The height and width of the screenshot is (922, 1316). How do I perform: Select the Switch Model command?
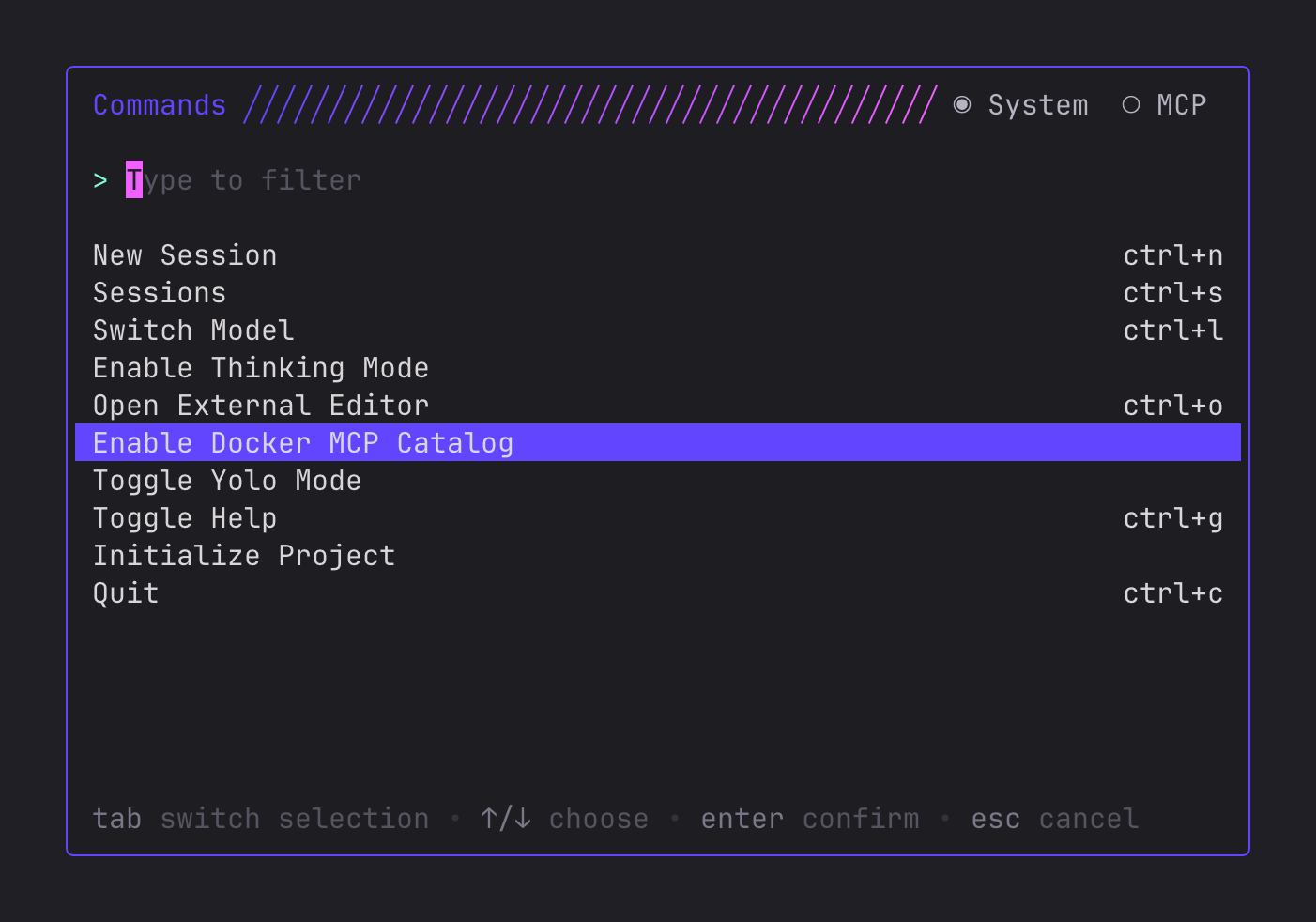pyautogui.click(x=193, y=330)
